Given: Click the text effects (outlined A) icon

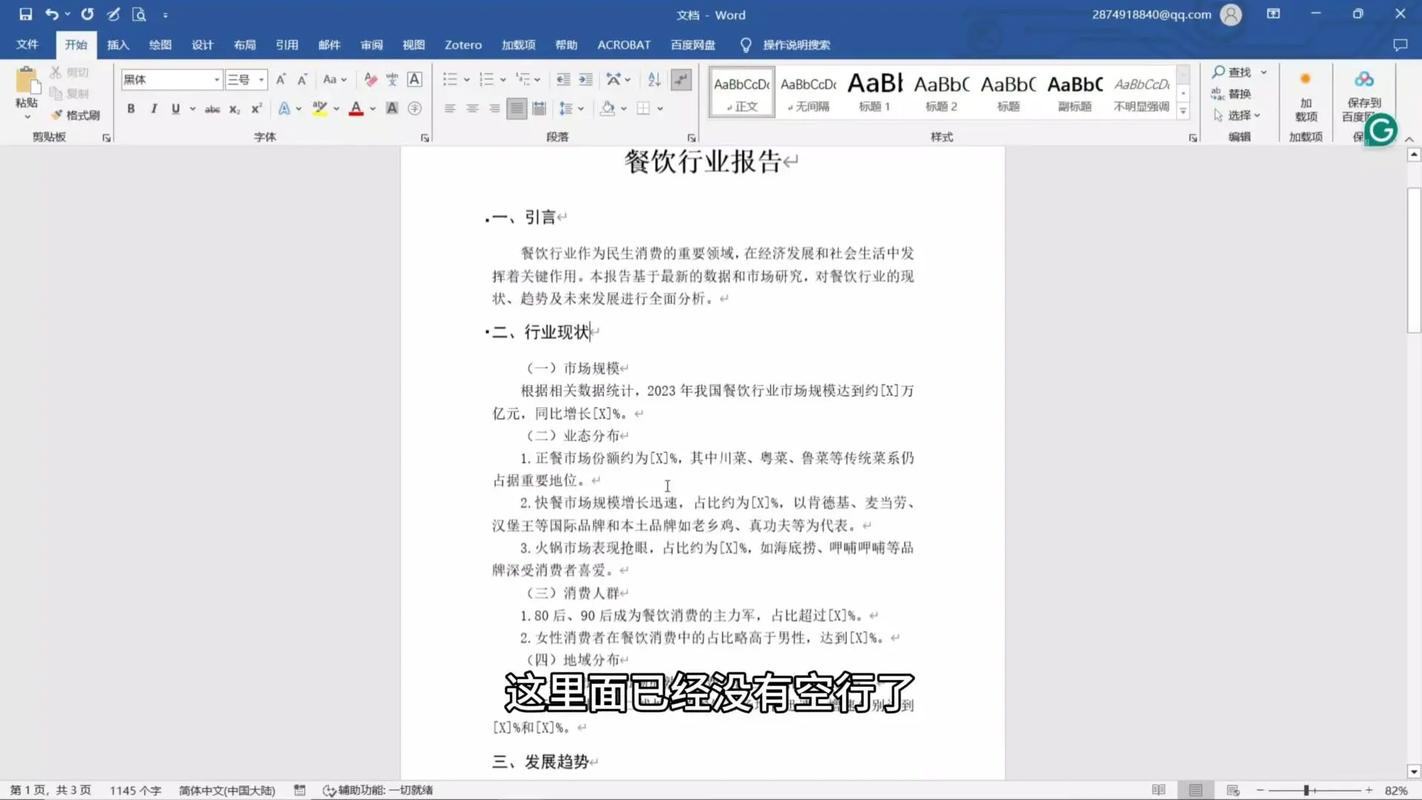Looking at the screenshot, I should click(285, 108).
